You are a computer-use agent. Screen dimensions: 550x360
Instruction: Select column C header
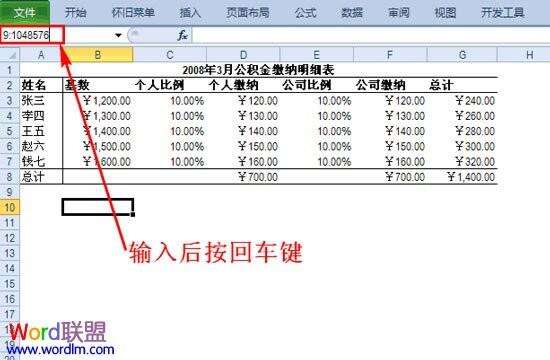(x=170, y=55)
